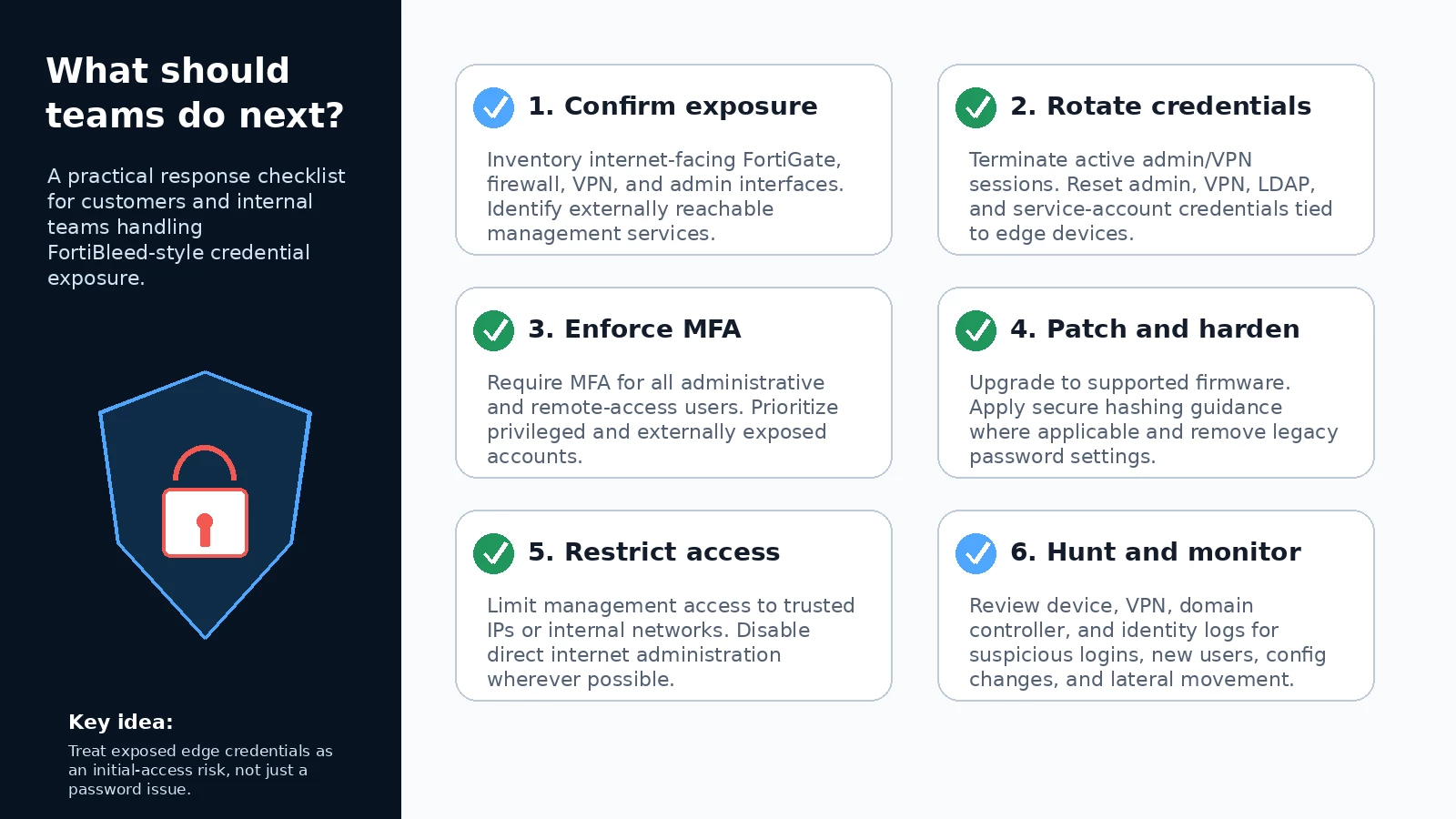1456x819 pixels.
Task: Select the '4. Patch and harden' title
Action: [1155, 329]
